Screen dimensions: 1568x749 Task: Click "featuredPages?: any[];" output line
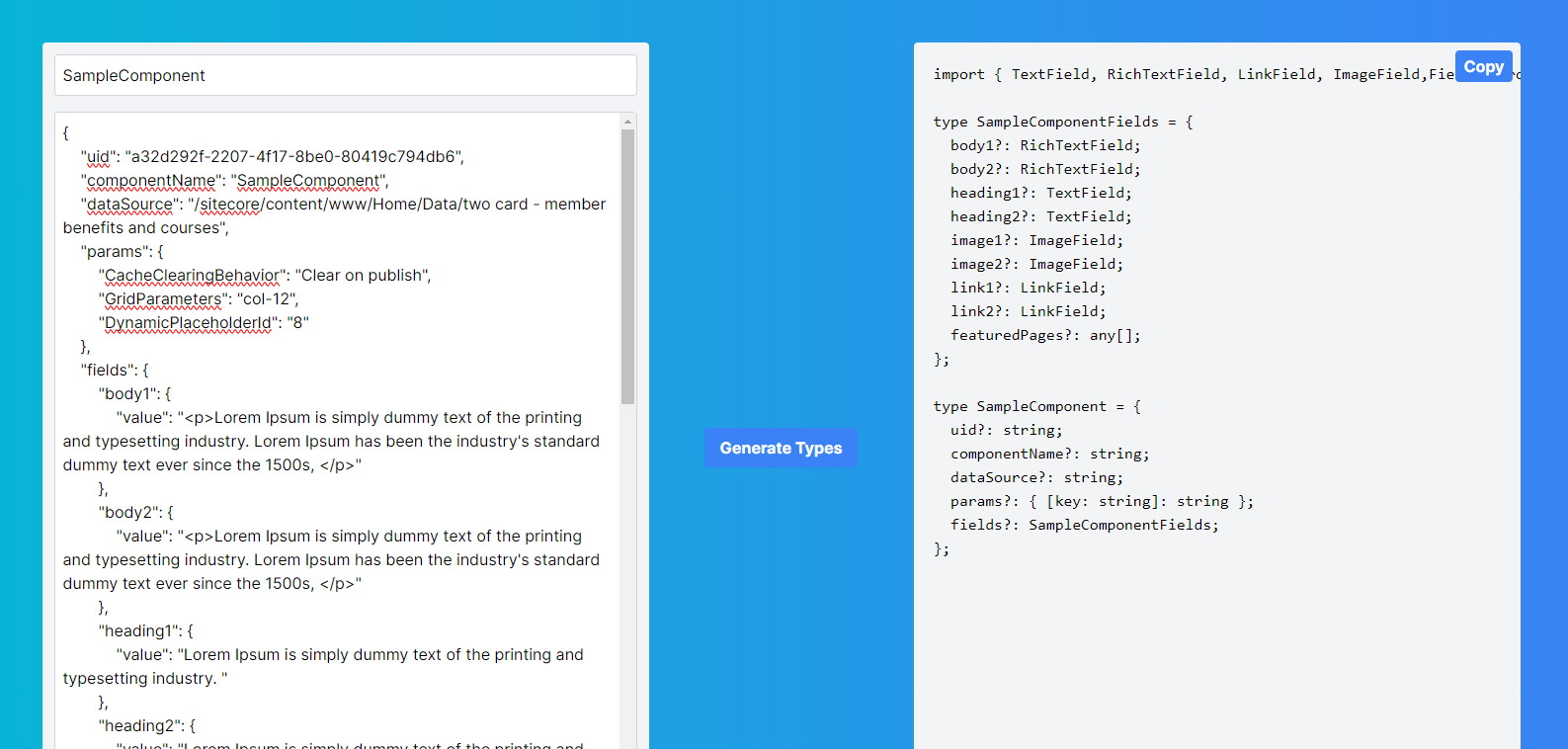[x=1045, y=335]
